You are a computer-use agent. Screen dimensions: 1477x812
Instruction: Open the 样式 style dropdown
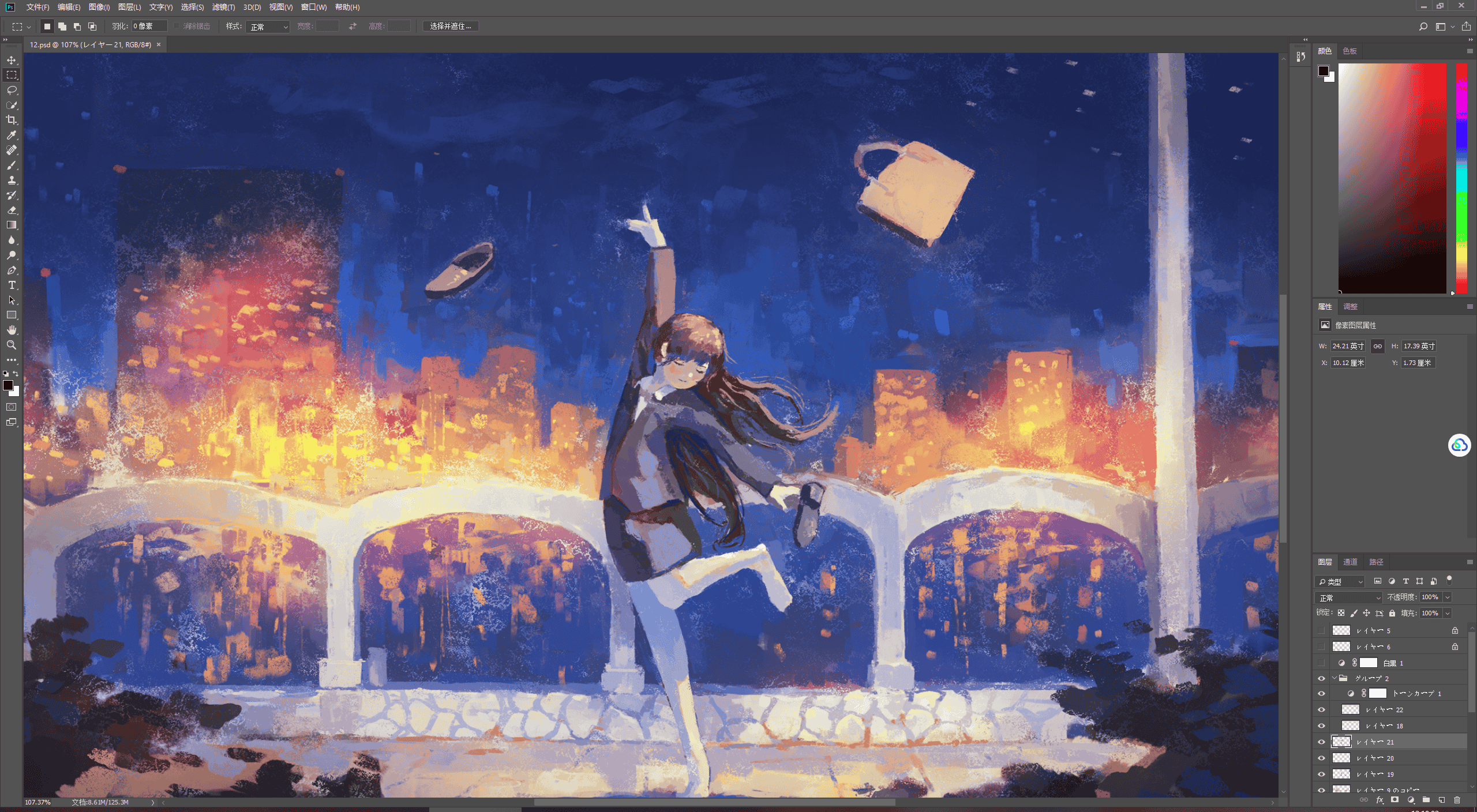tap(267, 27)
